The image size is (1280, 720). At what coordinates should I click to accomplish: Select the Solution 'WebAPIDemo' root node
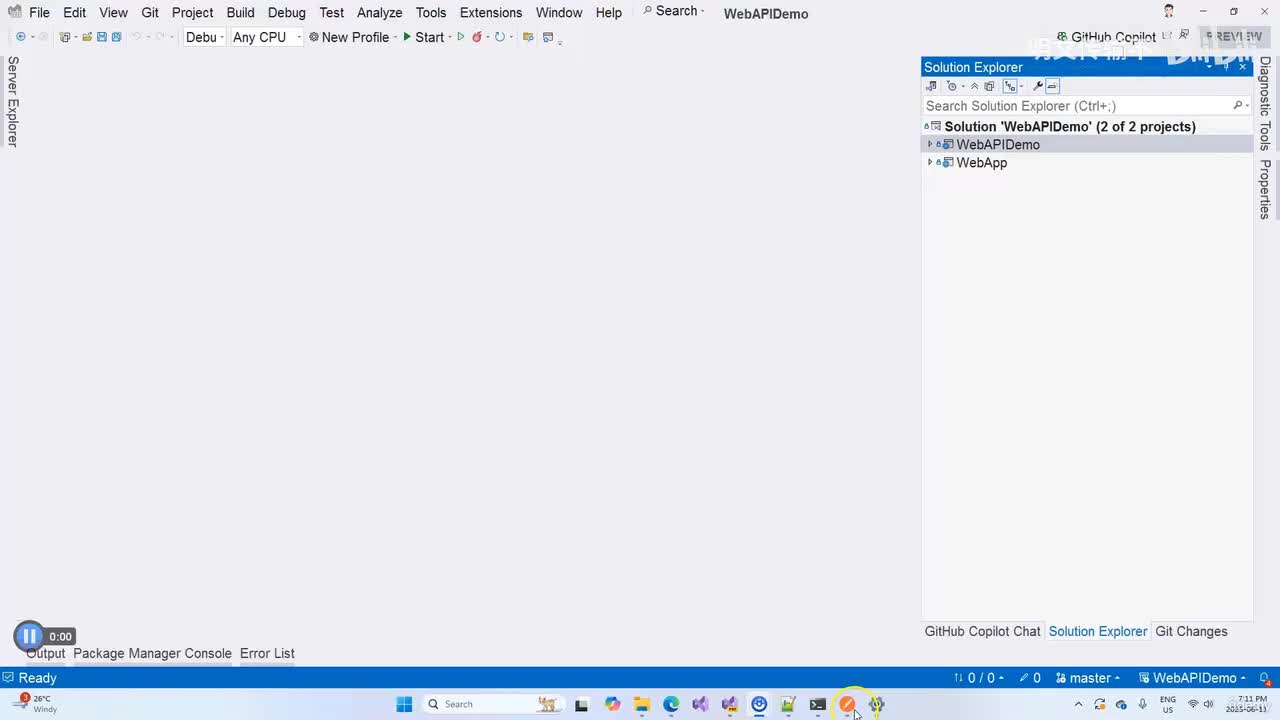click(1070, 127)
